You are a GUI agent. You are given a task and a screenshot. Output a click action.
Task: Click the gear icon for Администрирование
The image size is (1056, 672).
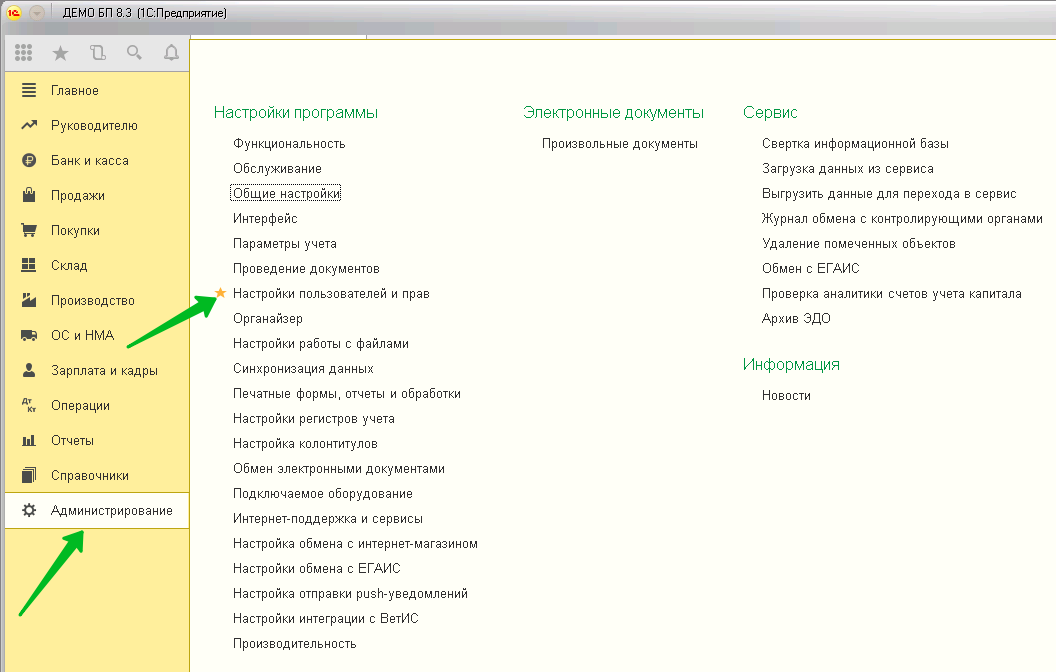click(x=29, y=510)
